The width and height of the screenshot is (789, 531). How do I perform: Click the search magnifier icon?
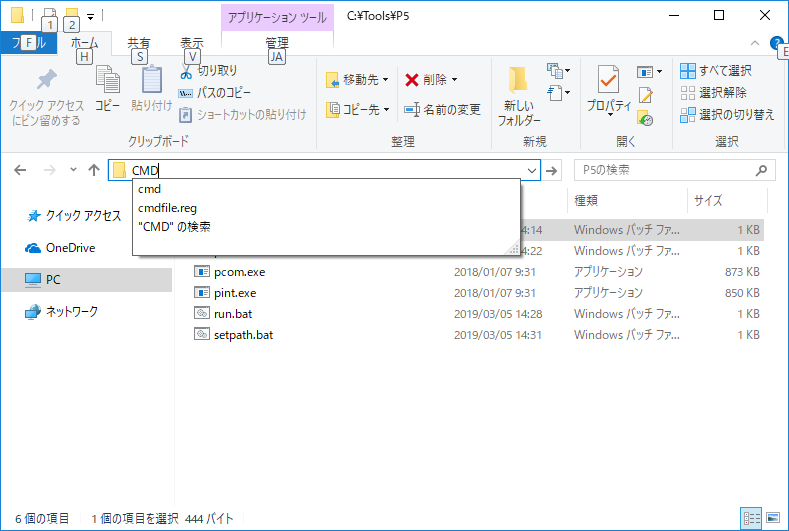pyautogui.click(x=762, y=170)
